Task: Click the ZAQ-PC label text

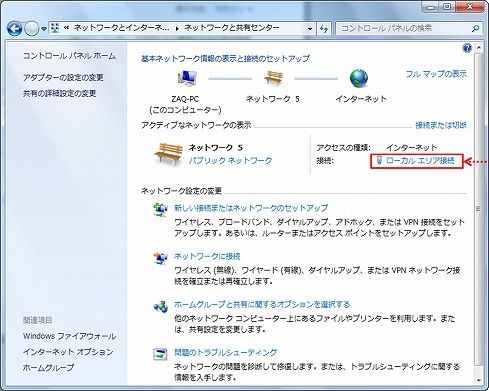Action: pos(185,99)
